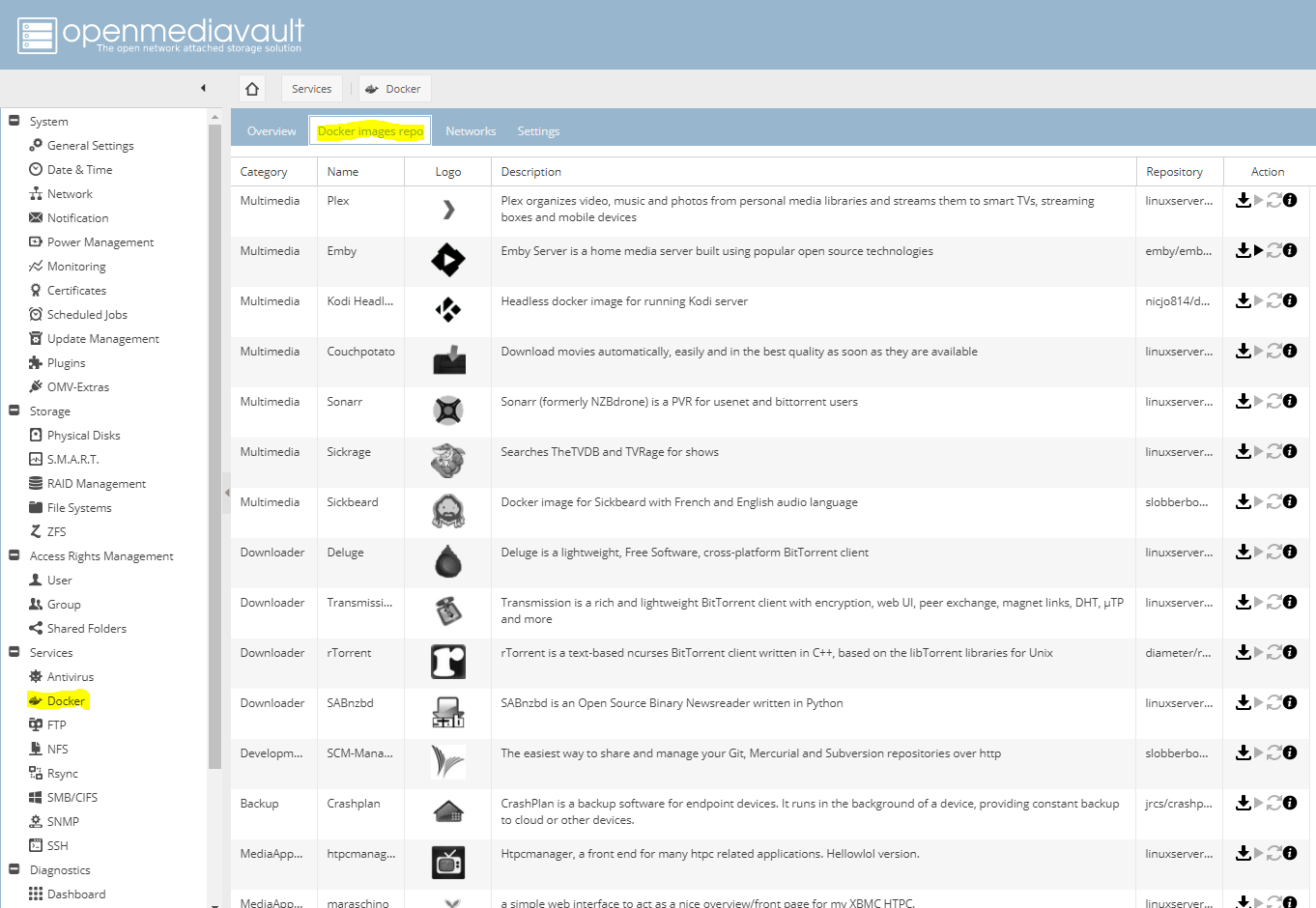Open General Settings in sidebar
The width and height of the screenshot is (1316, 908).
[x=90, y=145]
